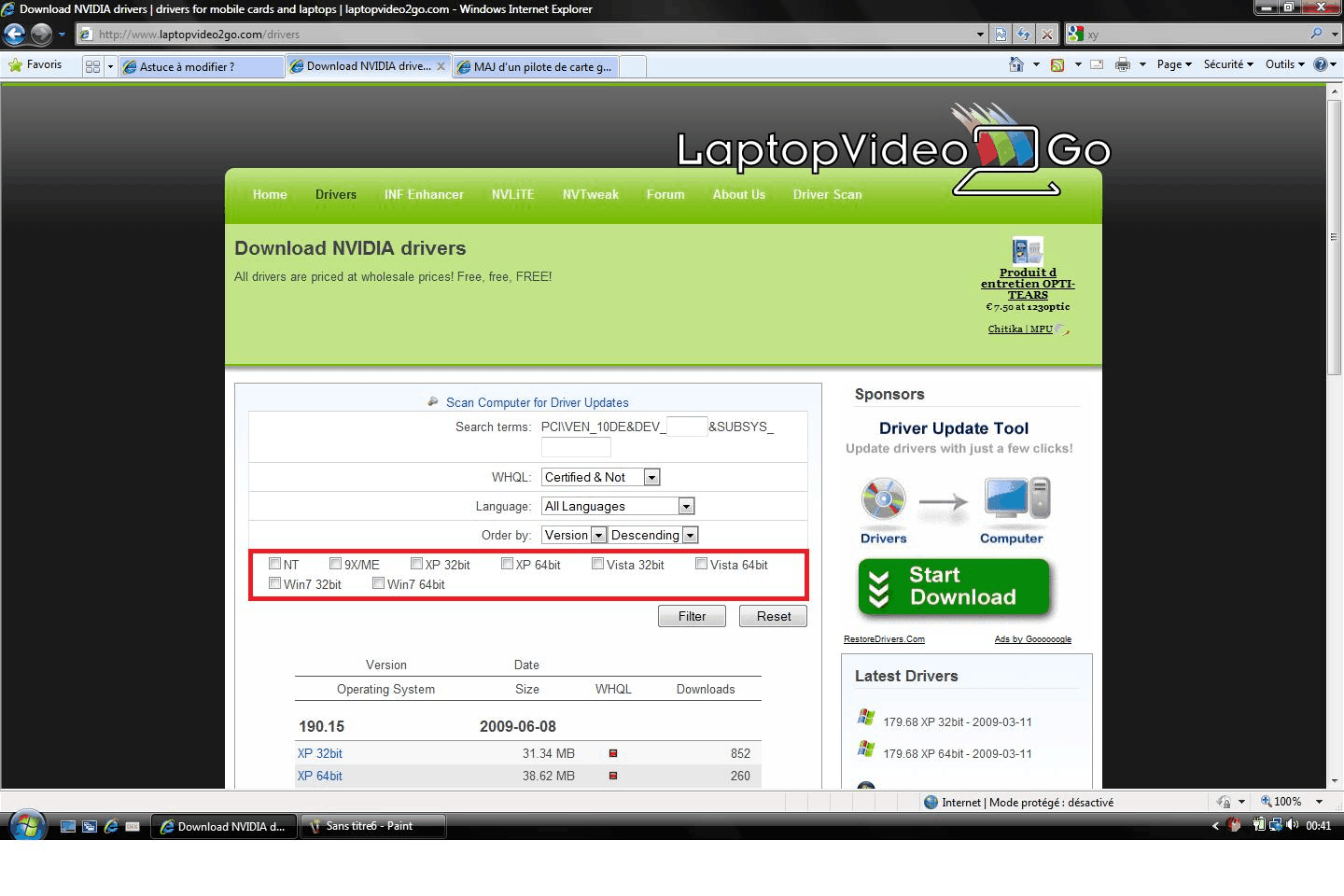Click Show Desktop icon in Quick Launch
Image resolution: width=1344 pixels, height=896 pixels.
[67, 826]
